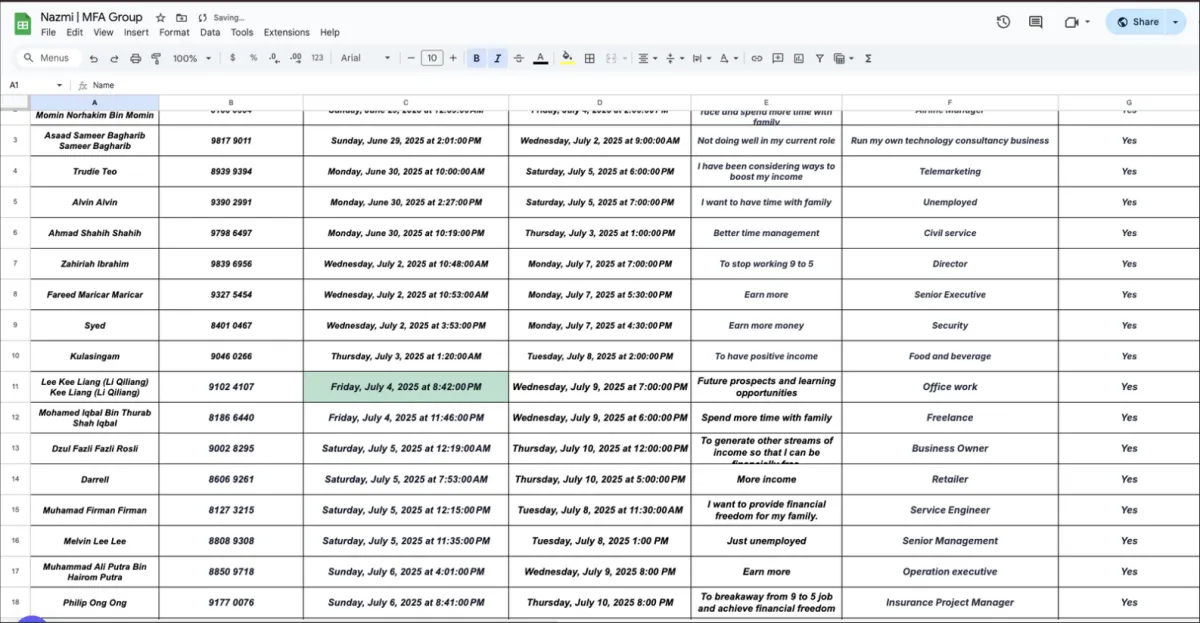Select the Paint format tool

(155, 58)
